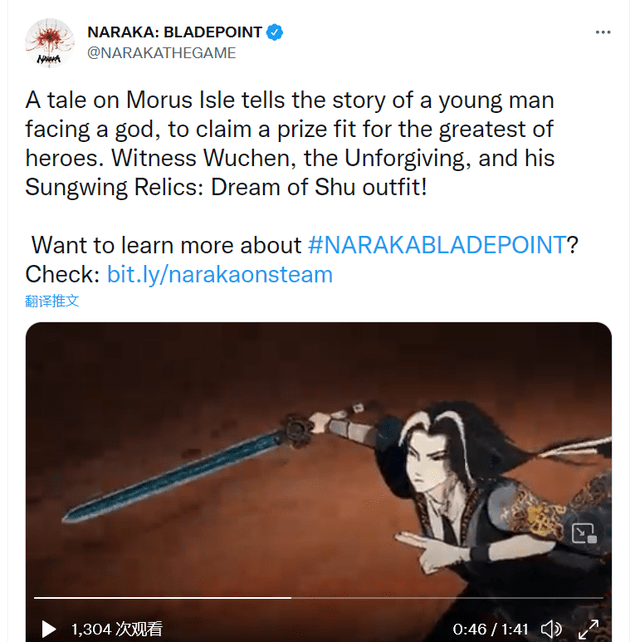The height and width of the screenshot is (642, 640).
Task: Mute the video using the speaker icon
Action: click(551, 628)
